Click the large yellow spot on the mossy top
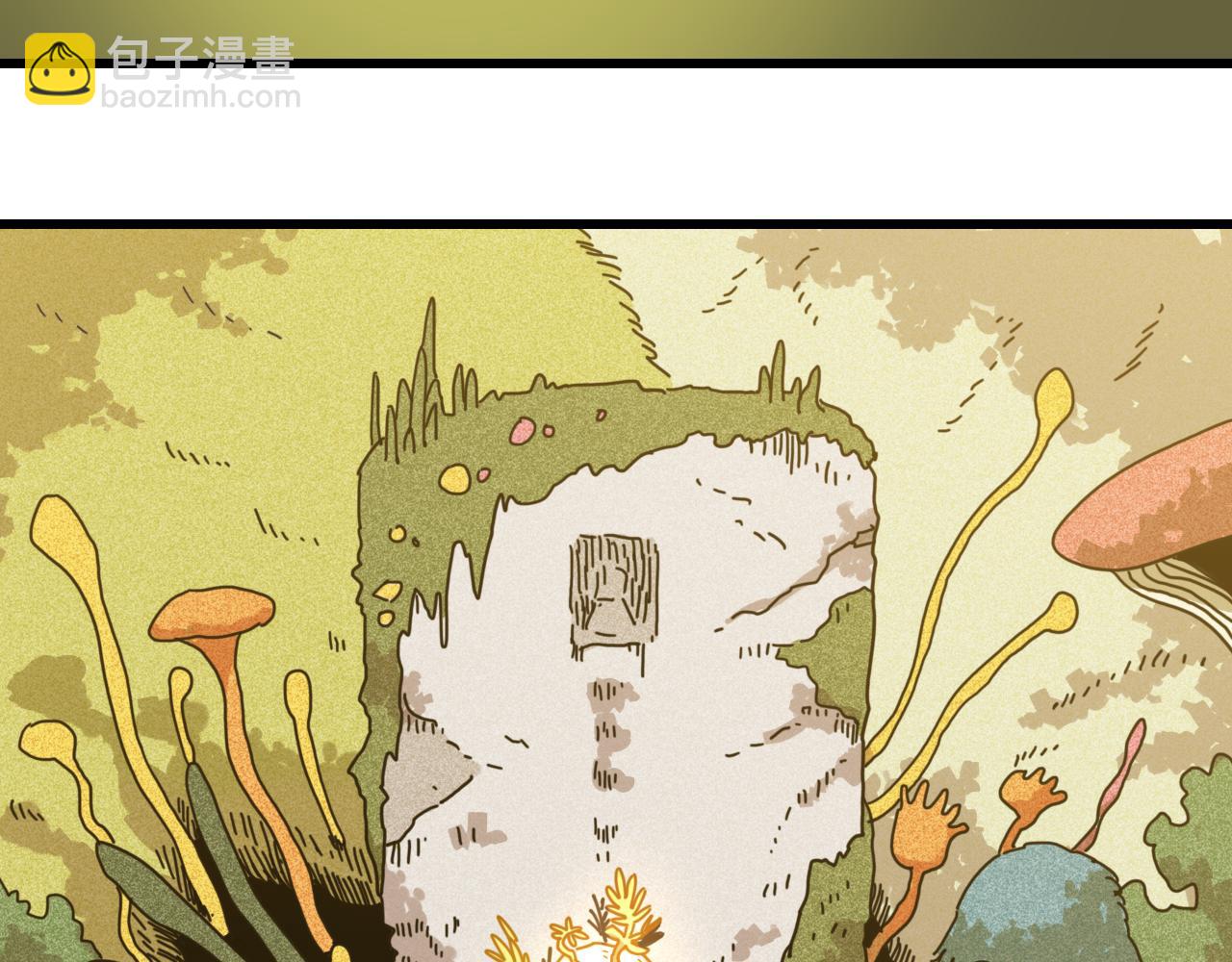This screenshot has height=962, width=1232. point(453,476)
